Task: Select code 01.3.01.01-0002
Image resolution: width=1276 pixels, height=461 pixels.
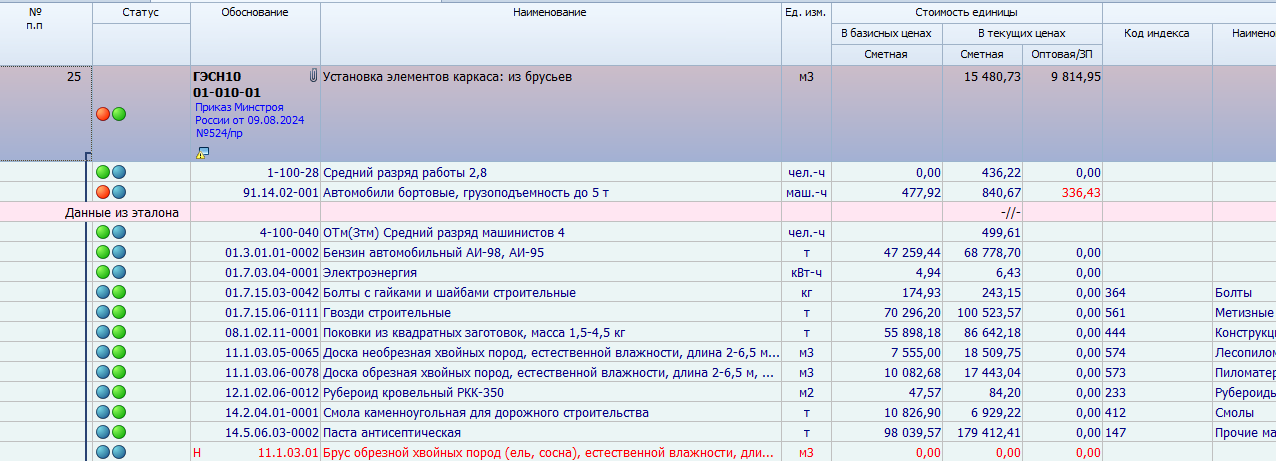Action: [x=272, y=252]
